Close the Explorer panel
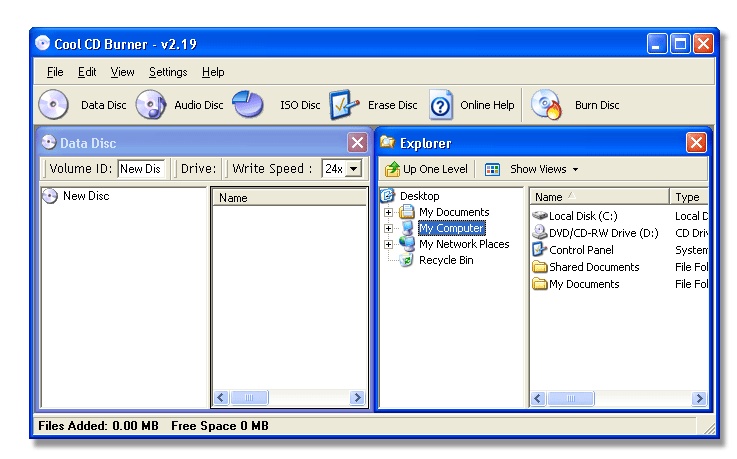This screenshot has width=737, height=459. coord(696,142)
